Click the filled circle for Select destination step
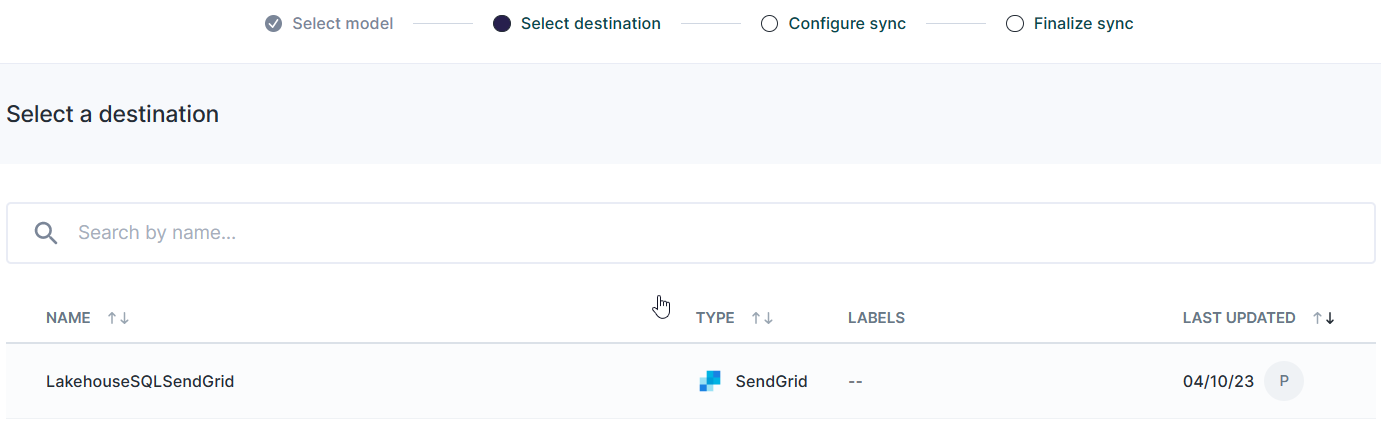 (502, 24)
